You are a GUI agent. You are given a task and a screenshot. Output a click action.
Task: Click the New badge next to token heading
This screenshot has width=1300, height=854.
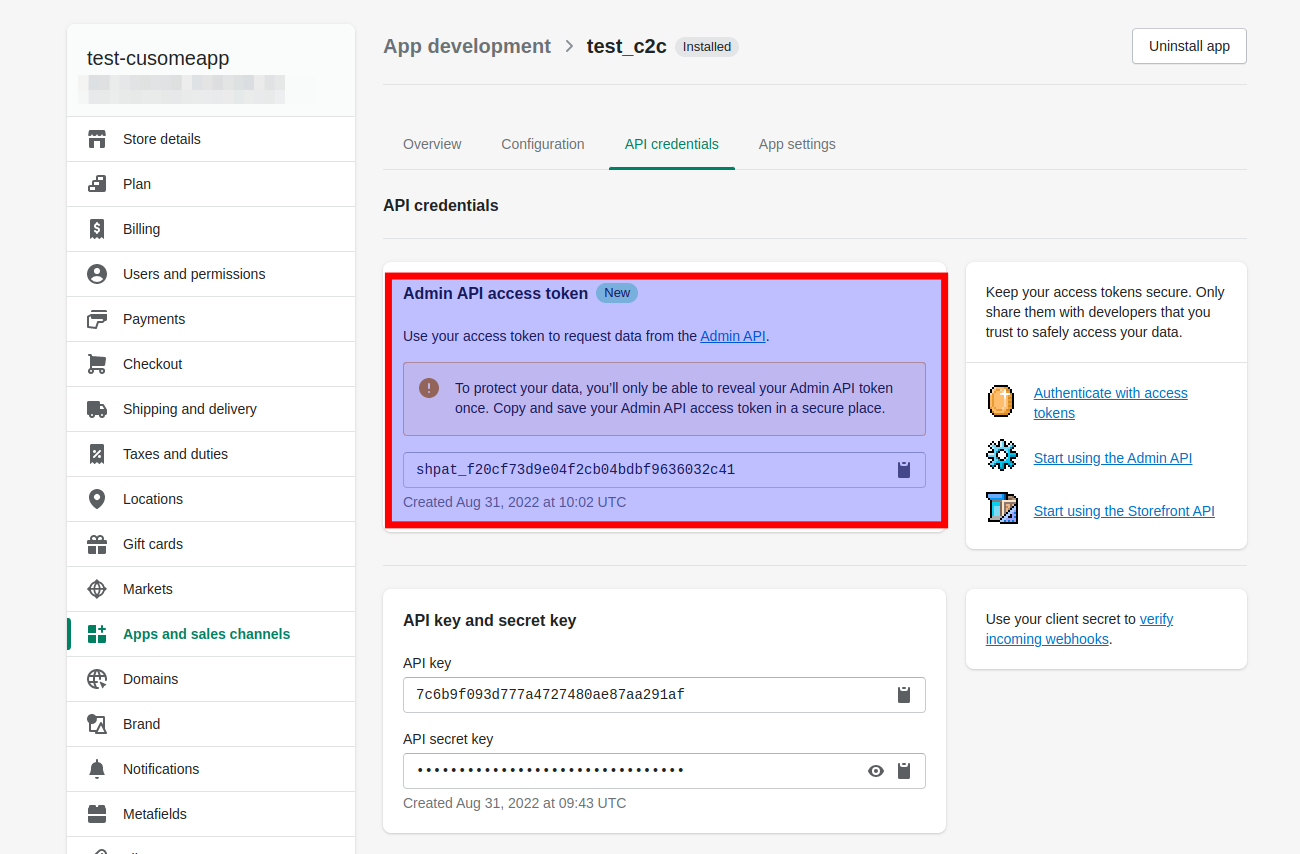click(x=617, y=293)
